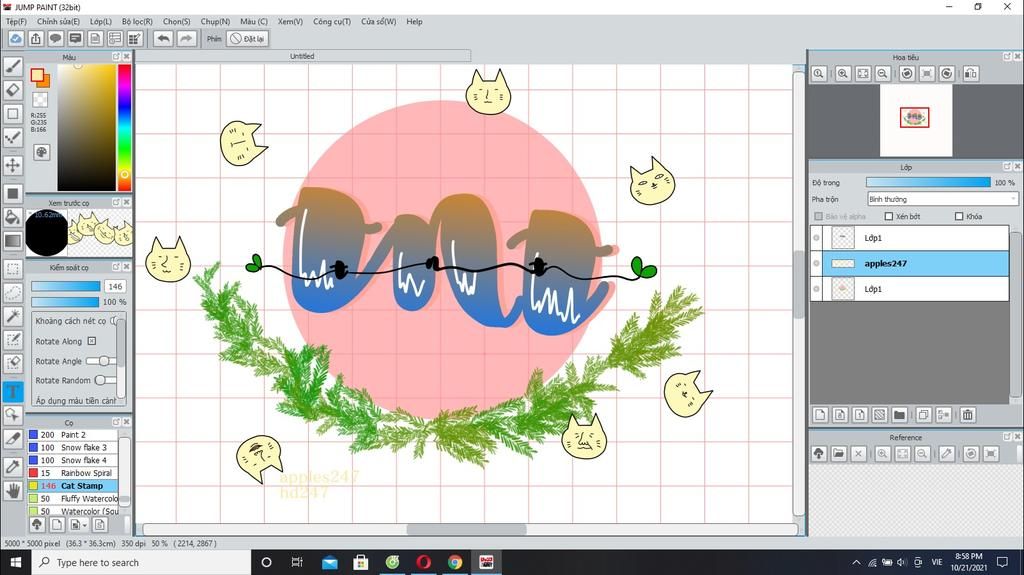The height and width of the screenshot is (575, 1024).
Task: Switch to the Untitled canvas tab
Action: point(302,56)
